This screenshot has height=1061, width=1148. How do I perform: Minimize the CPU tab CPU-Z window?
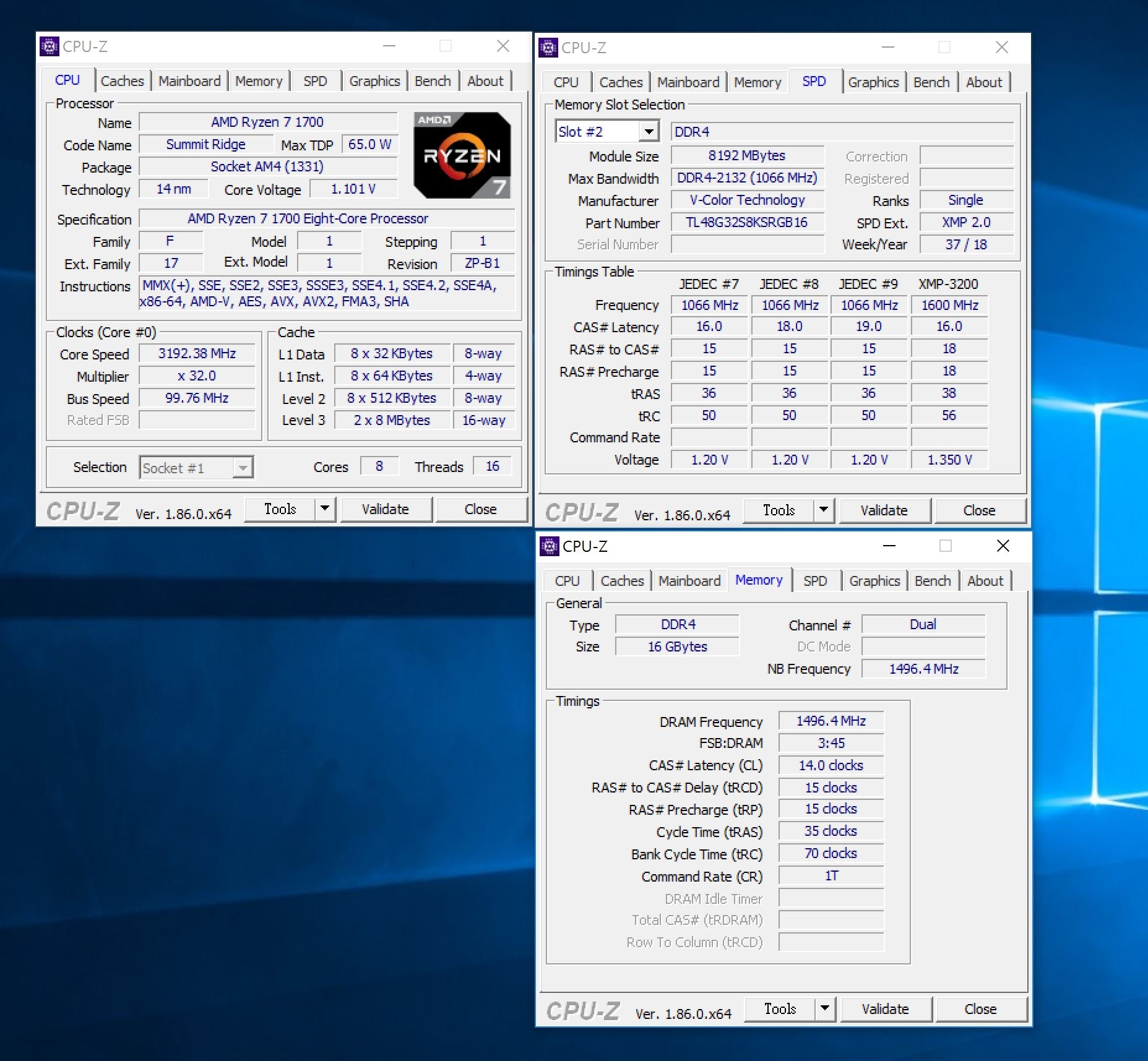pyautogui.click(x=389, y=46)
